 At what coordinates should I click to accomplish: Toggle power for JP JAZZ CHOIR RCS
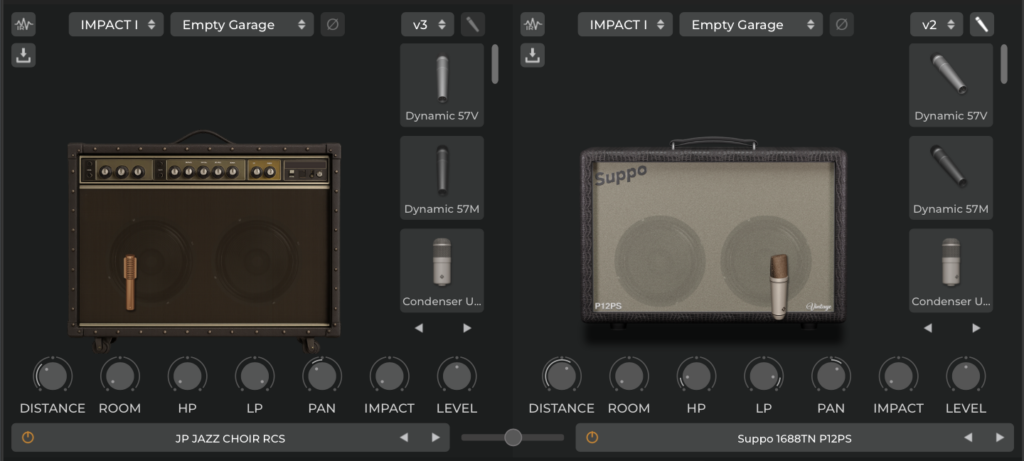[x=27, y=438]
